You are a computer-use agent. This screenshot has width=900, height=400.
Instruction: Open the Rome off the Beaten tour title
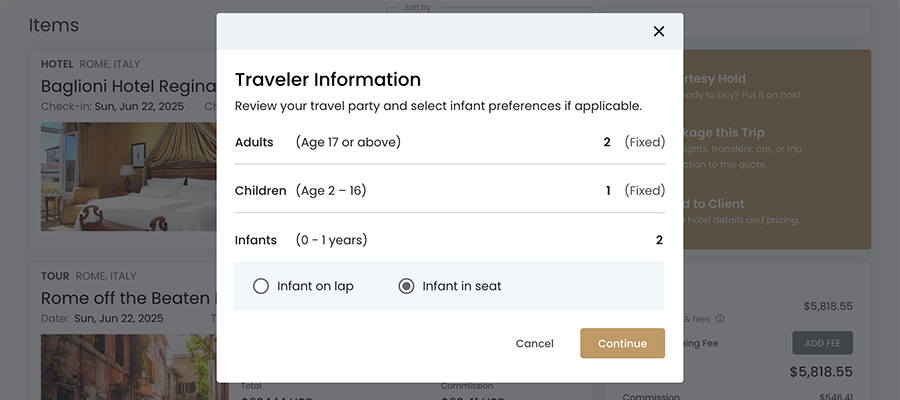129,298
